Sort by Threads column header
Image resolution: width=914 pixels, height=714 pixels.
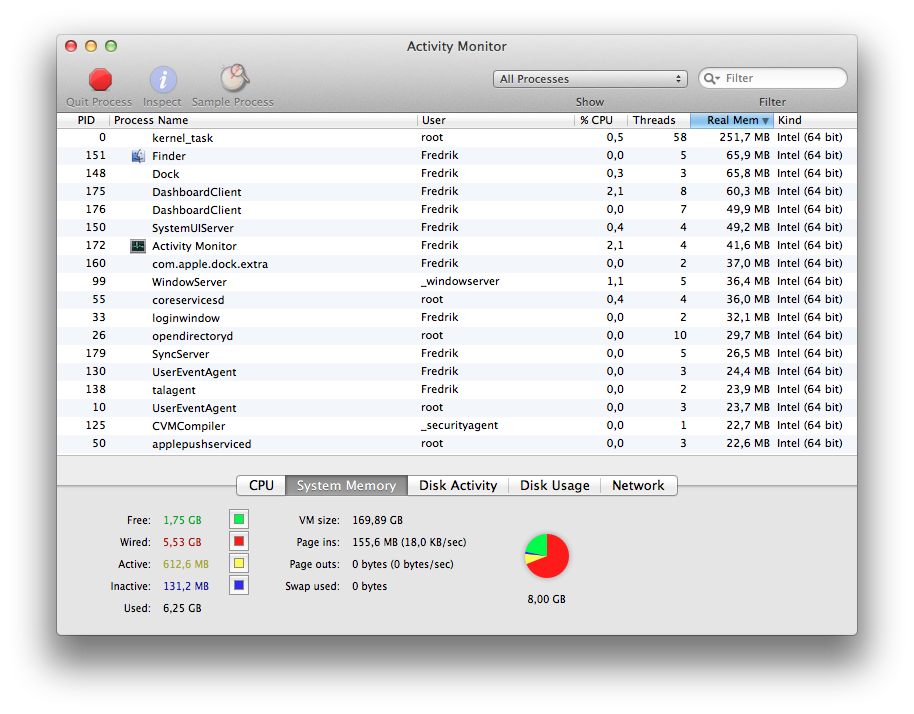tap(659, 120)
